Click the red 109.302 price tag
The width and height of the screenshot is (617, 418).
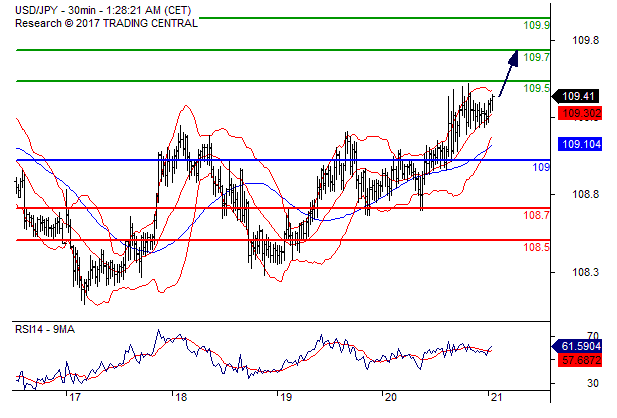click(x=580, y=113)
